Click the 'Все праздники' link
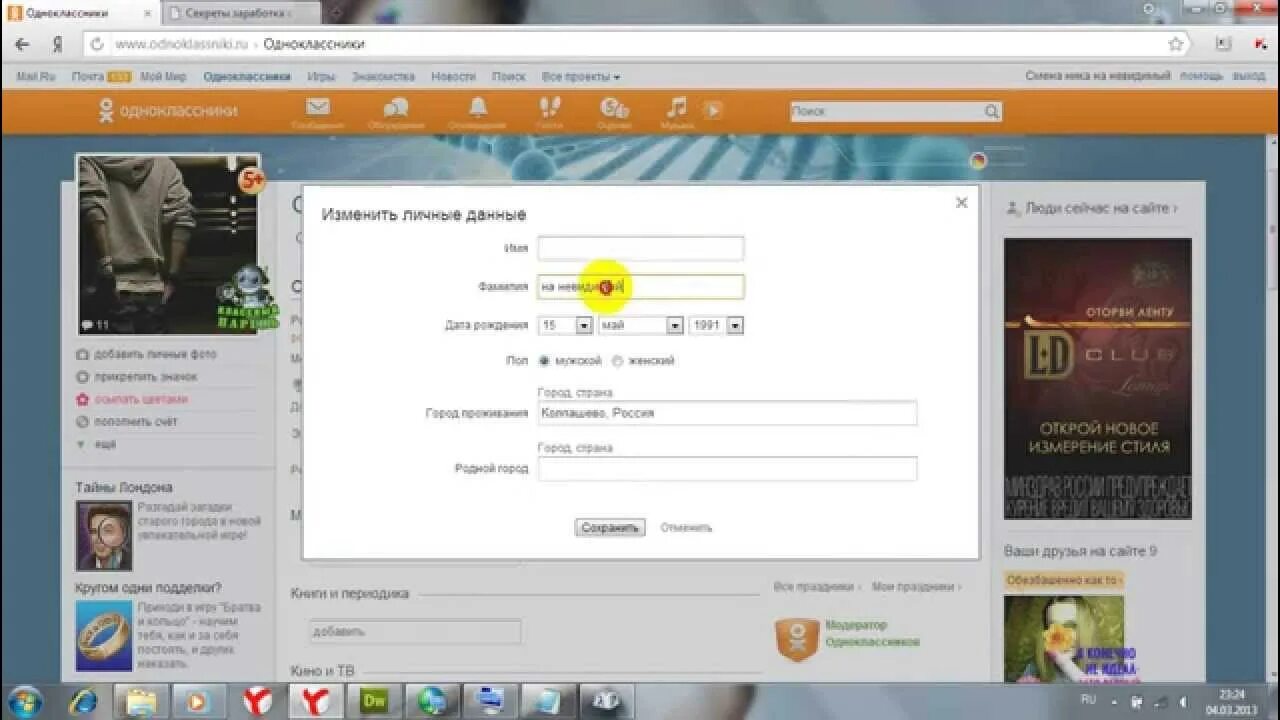 click(815, 587)
